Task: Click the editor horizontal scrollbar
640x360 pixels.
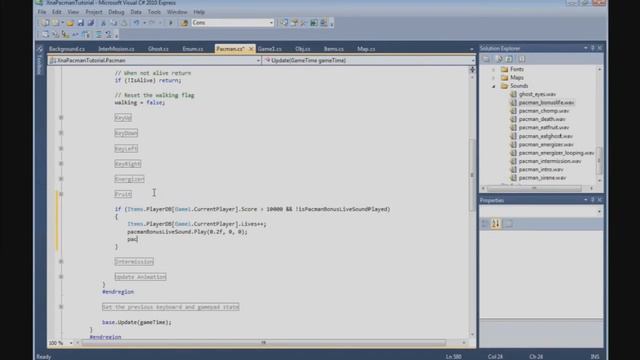Action: 263,343
